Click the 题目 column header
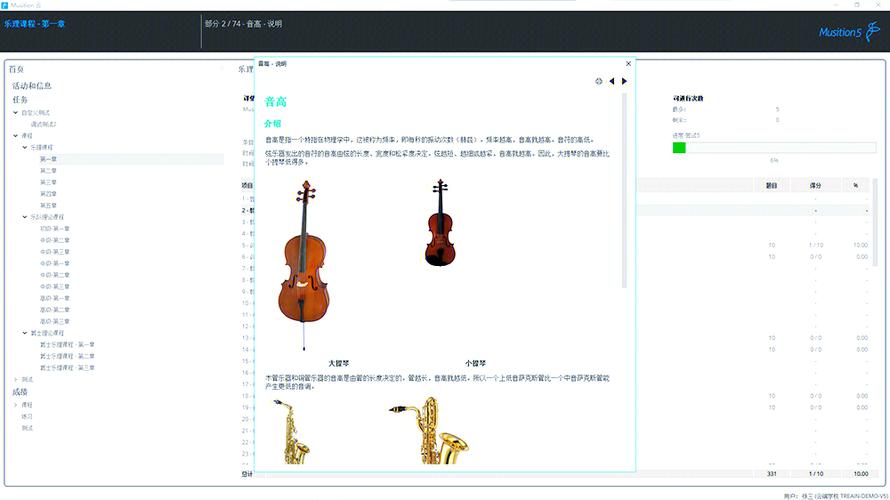This screenshot has width=890, height=500. [x=771, y=185]
